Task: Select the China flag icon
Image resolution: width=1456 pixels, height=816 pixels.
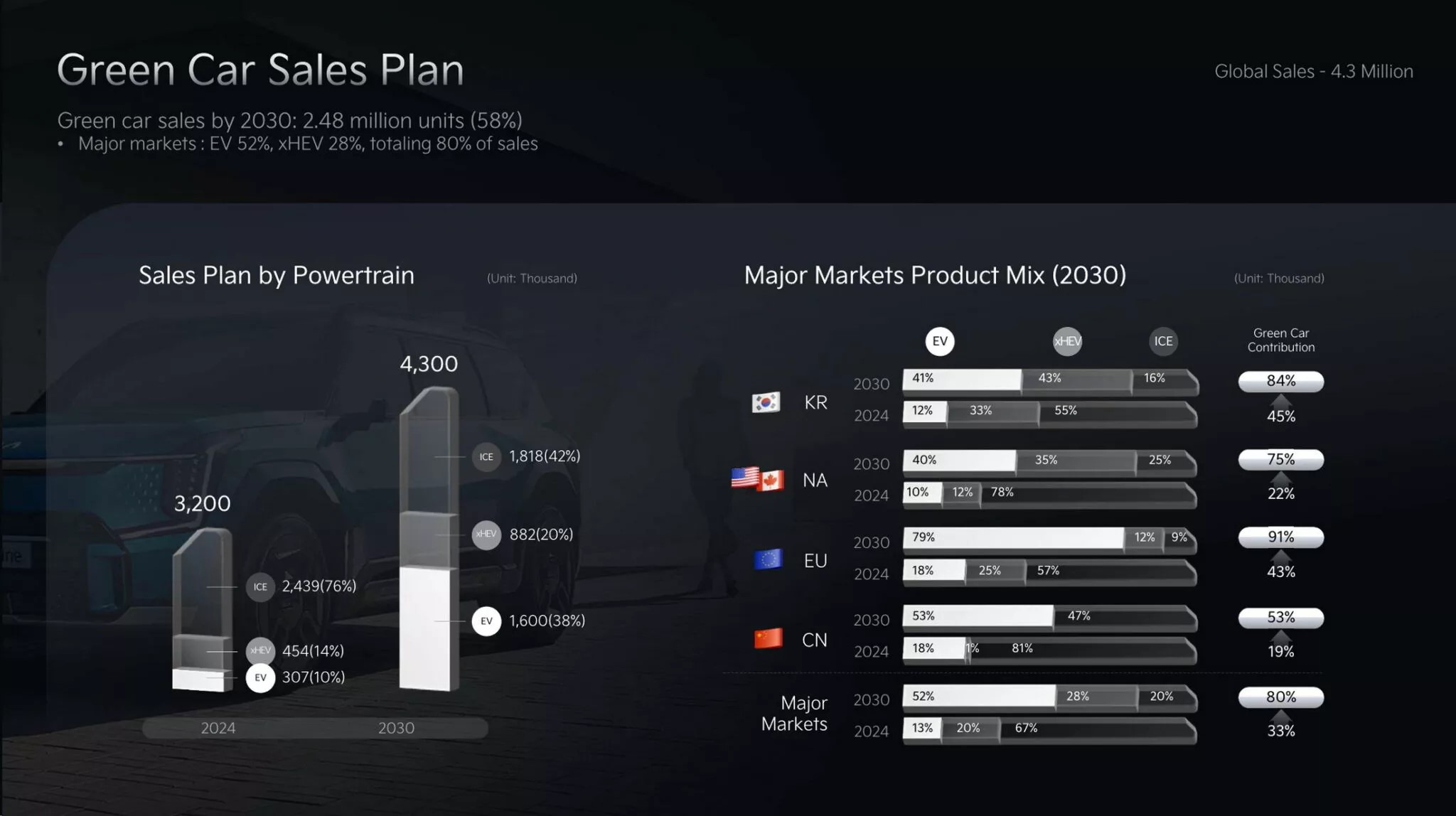Action: click(x=768, y=638)
